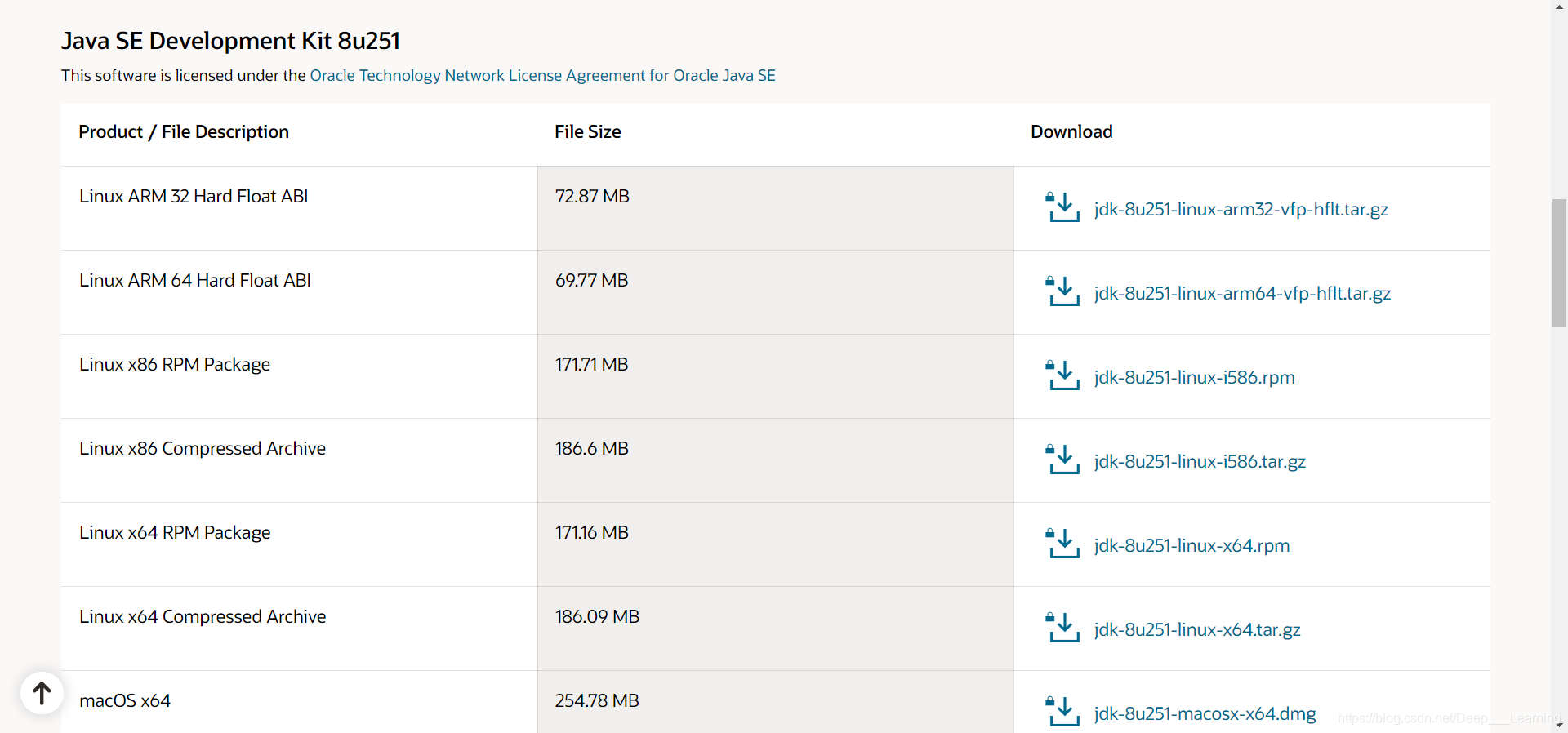Click download icon for linux-x64.tar.gz

[1062, 628]
